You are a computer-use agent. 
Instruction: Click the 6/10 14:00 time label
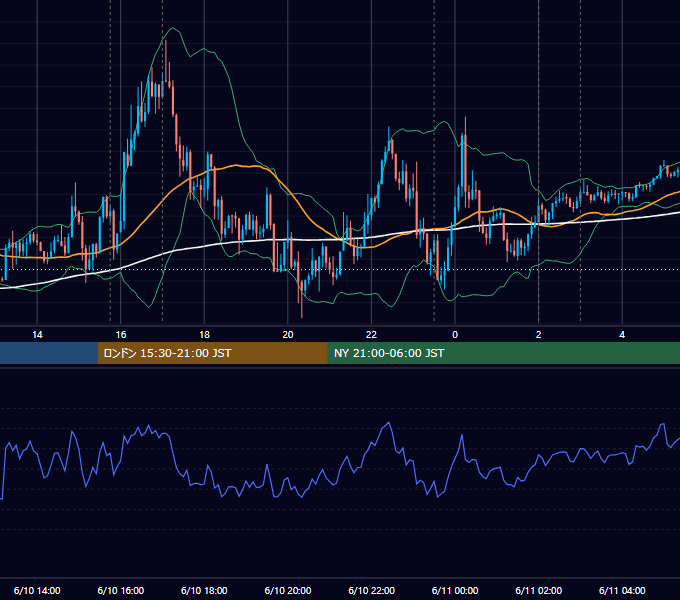click(x=37, y=590)
